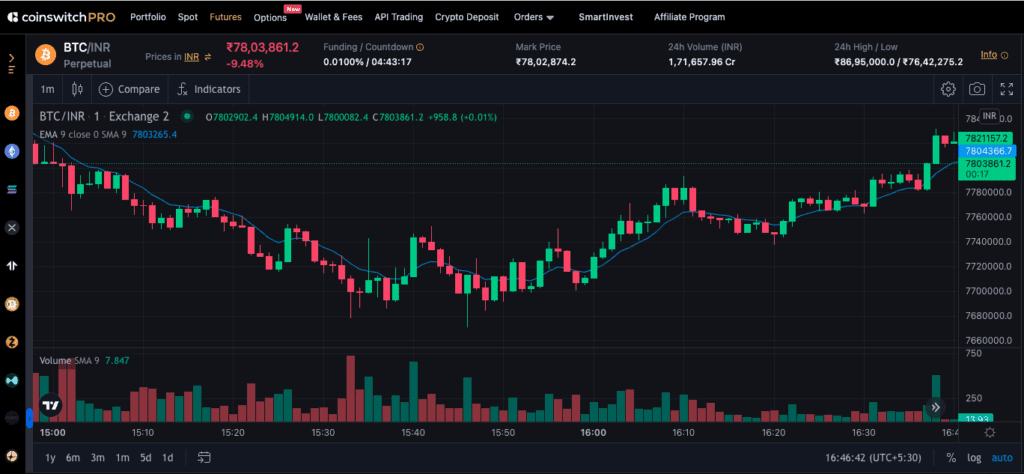Image resolution: width=1024 pixels, height=474 pixels.
Task: Toggle log scale on price axis
Action: tap(974, 458)
